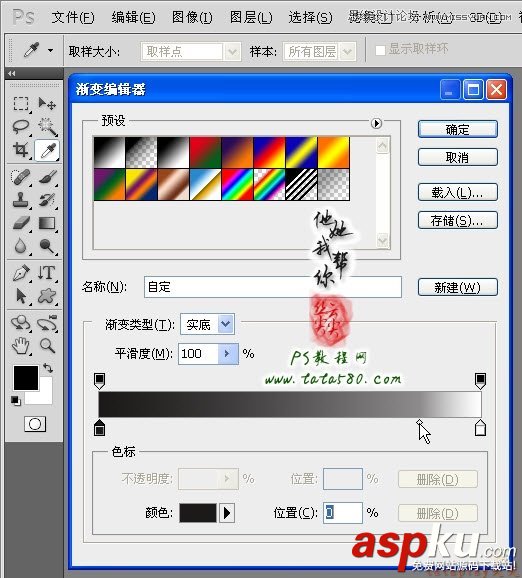This screenshot has height=578, width=522.
Task: Select the Clone Stamp tool
Action: pyautogui.click(x=21, y=200)
